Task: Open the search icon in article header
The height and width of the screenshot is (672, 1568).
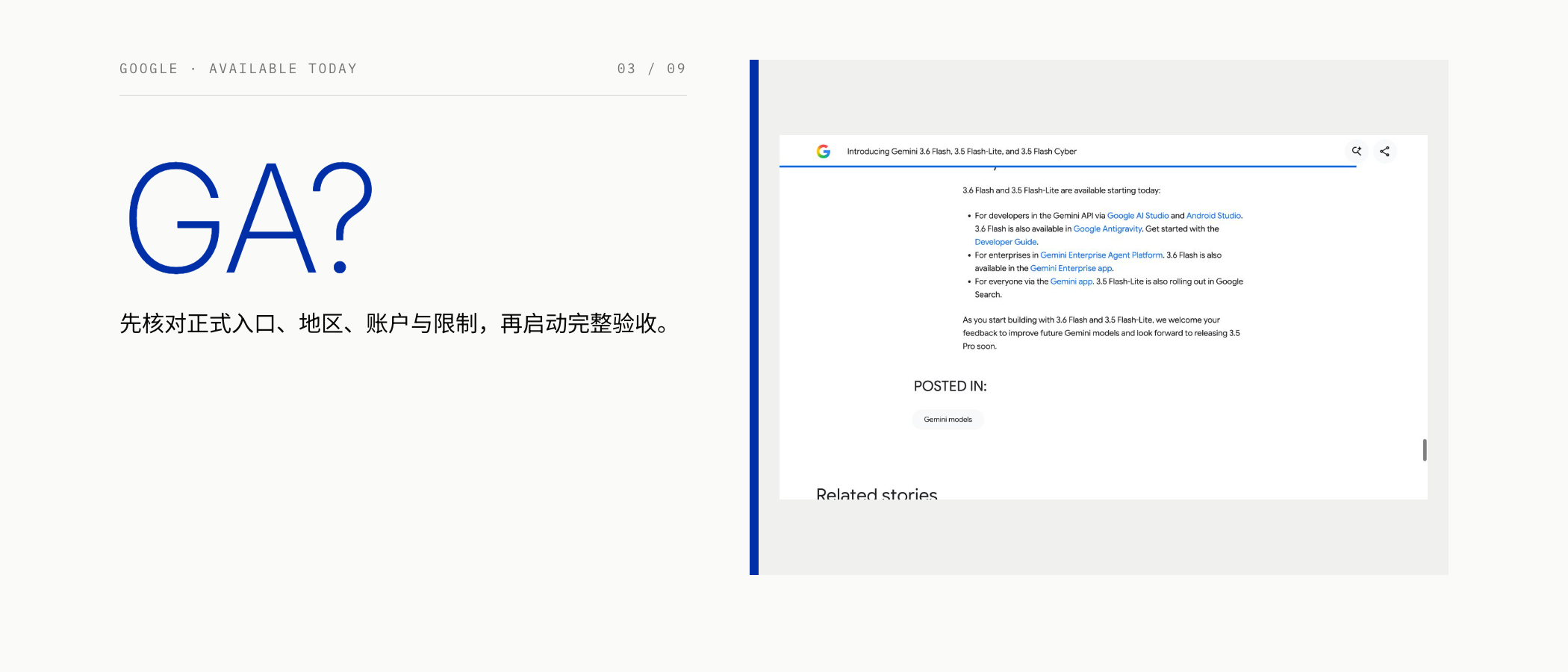Action: (1357, 151)
